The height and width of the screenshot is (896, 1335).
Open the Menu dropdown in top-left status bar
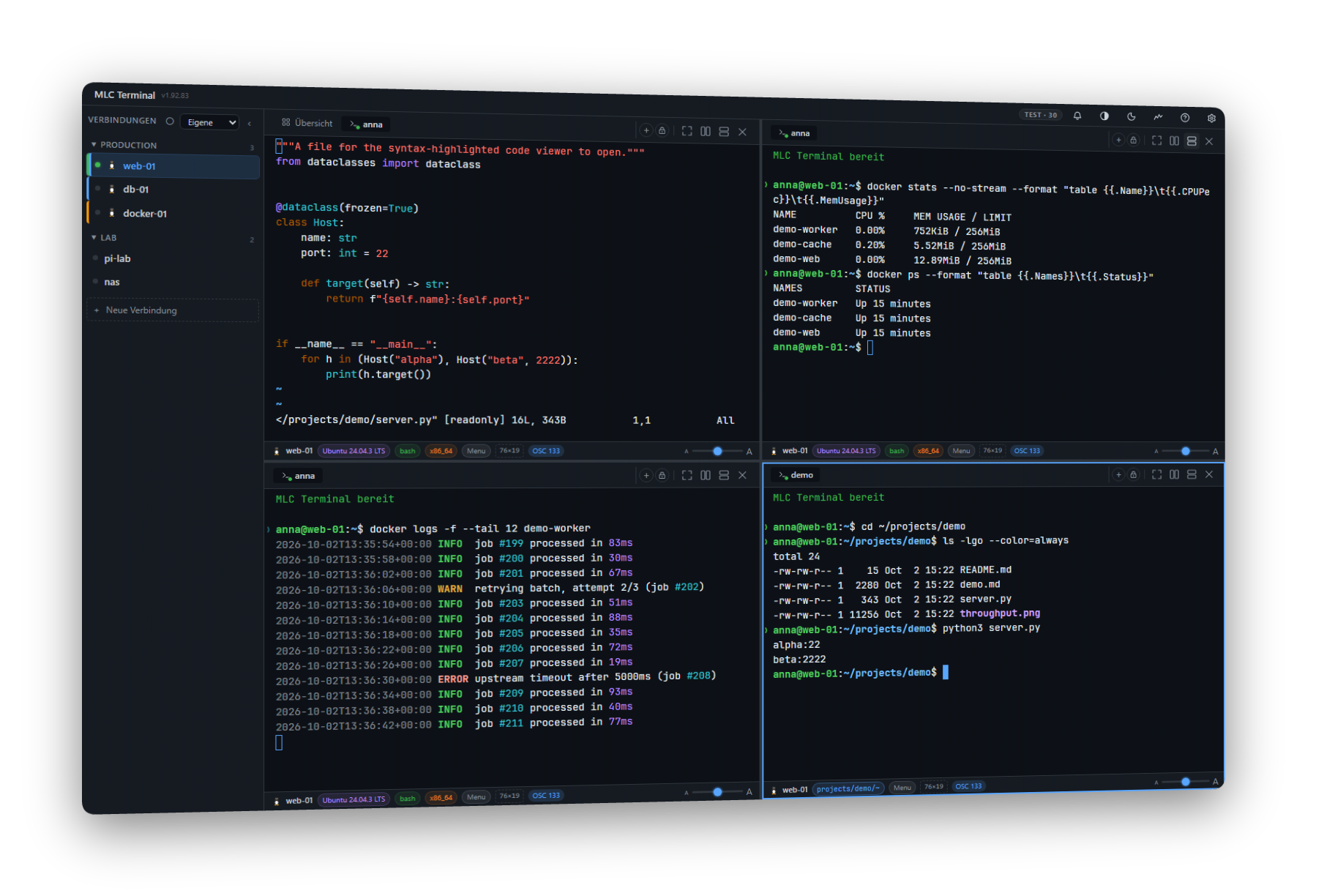coord(476,451)
